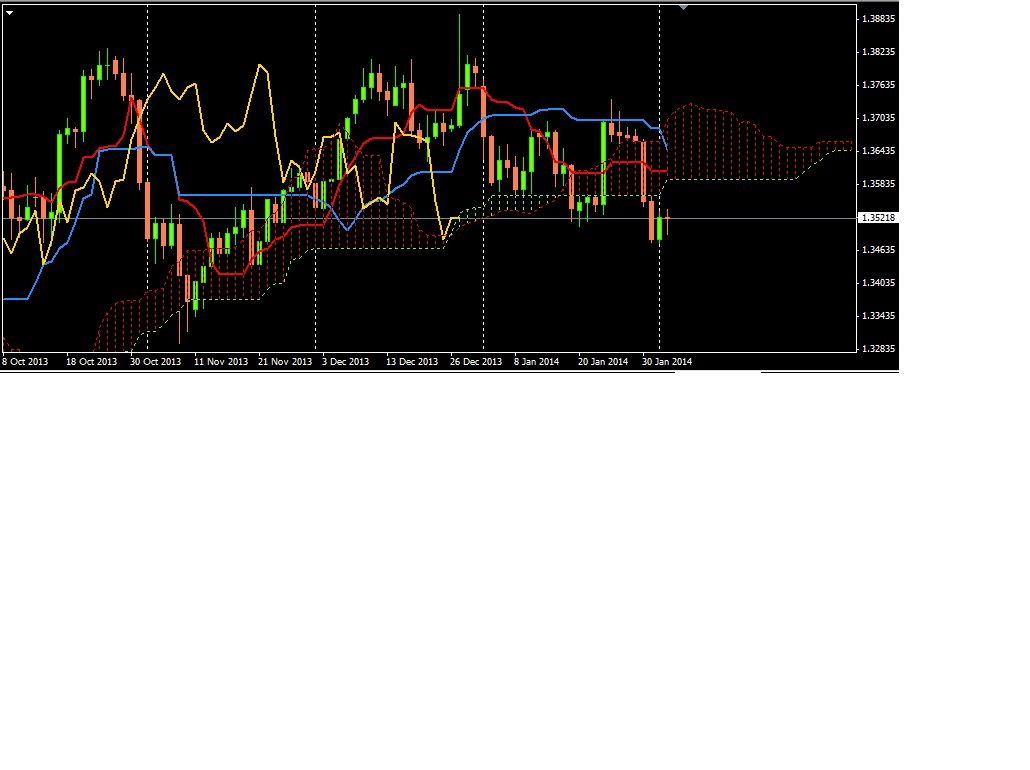Click the 13 Dec 2013 date label
Image resolution: width=1030 pixels, height=770 pixels.
click(x=412, y=361)
